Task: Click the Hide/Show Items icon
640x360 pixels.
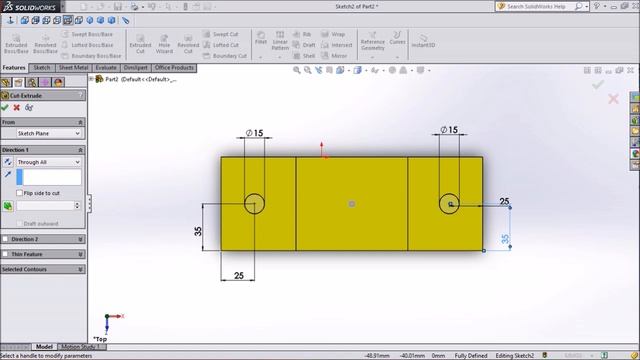Action: click(375, 70)
